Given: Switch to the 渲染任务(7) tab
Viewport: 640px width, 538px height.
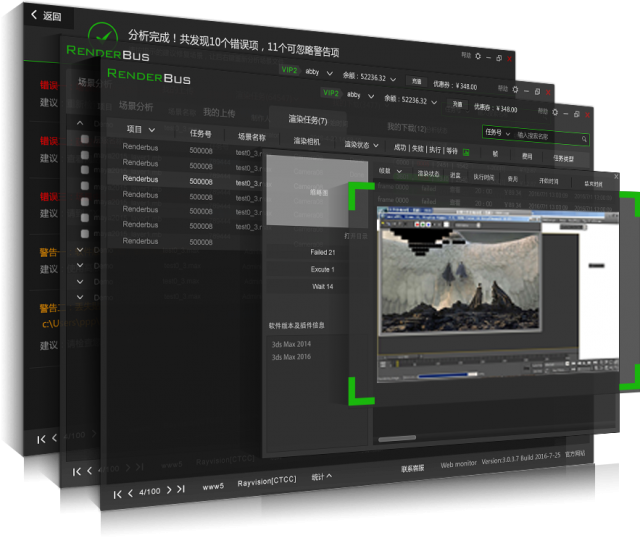Looking at the screenshot, I should click(308, 120).
